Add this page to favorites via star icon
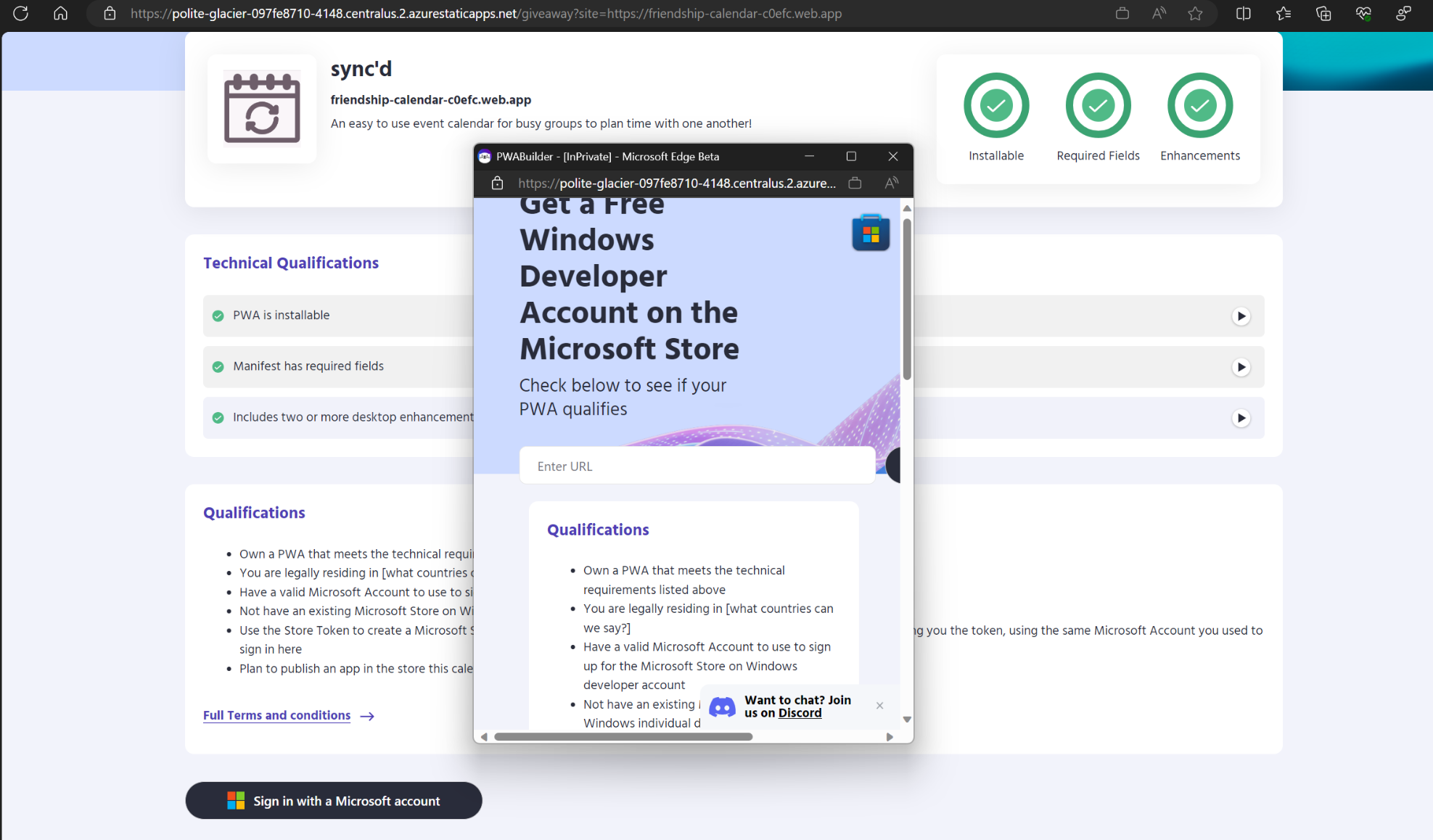The height and width of the screenshot is (840, 1433). point(1196,13)
